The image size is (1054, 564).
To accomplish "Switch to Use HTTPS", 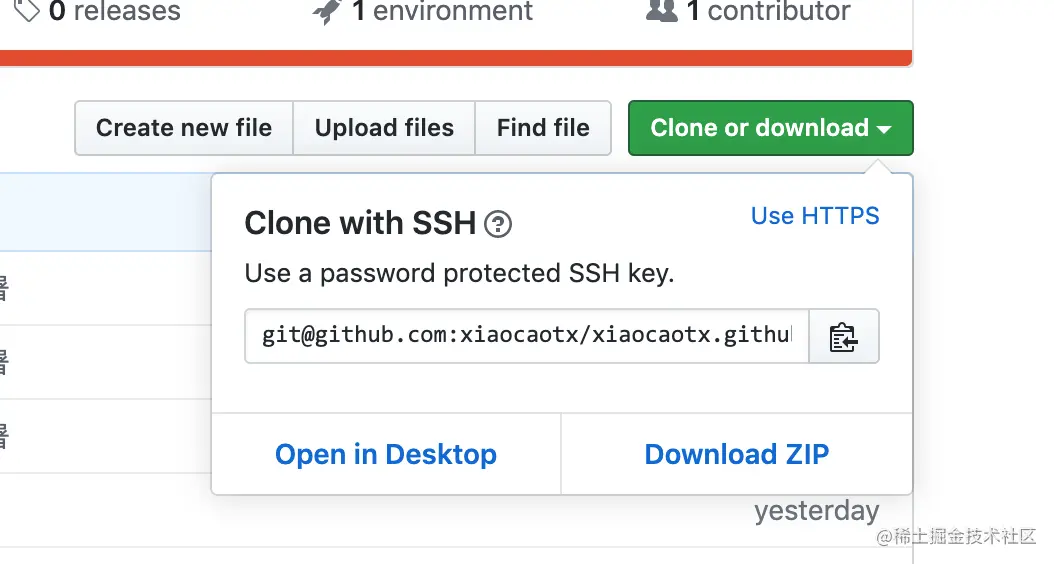I will (x=815, y=216).
